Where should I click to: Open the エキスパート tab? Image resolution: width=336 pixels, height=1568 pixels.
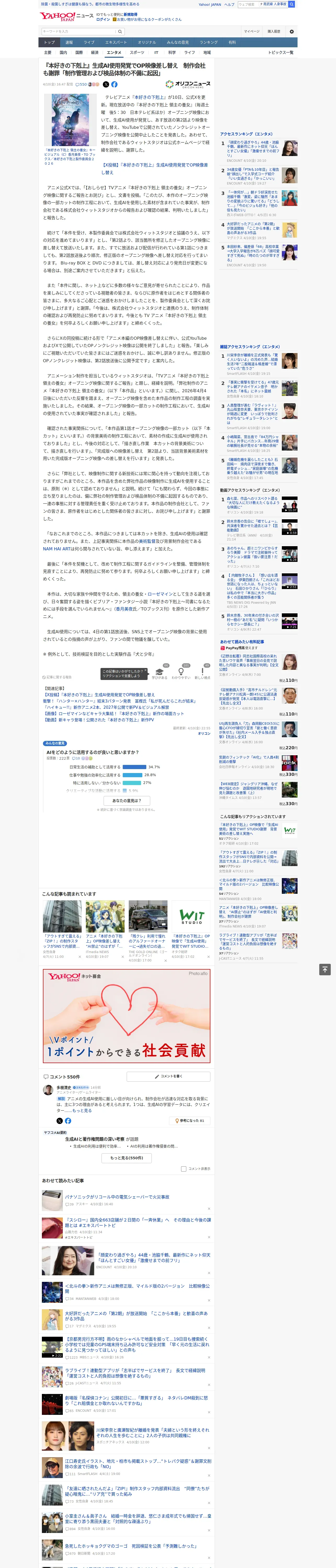116,43
